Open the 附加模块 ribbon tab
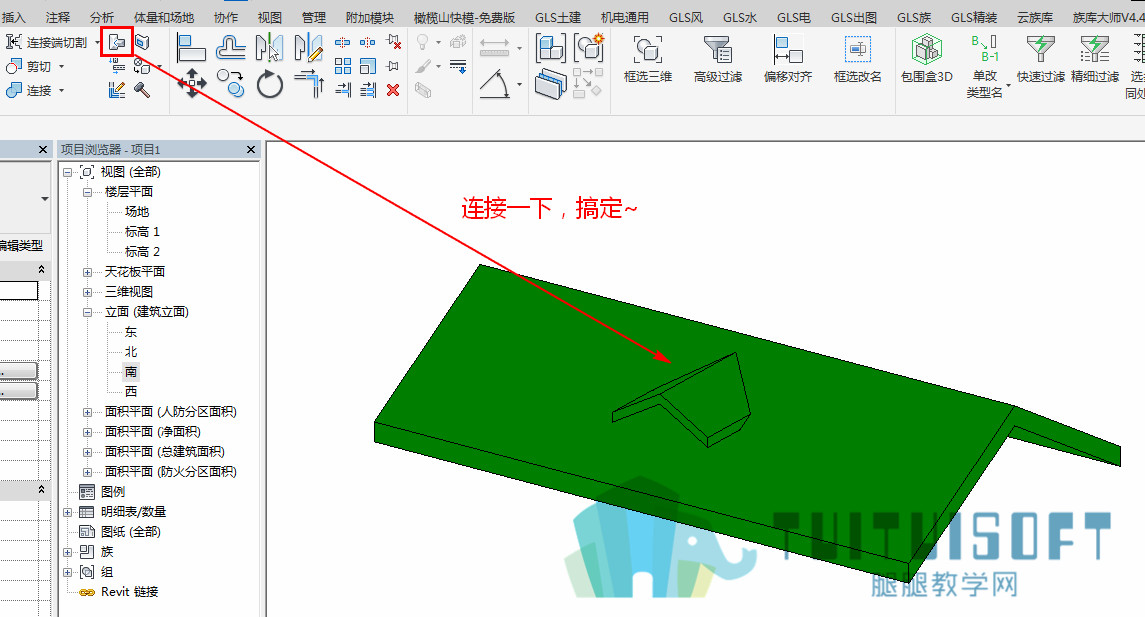Screen dimensions: 1145x617 click(x=369, y=18)
